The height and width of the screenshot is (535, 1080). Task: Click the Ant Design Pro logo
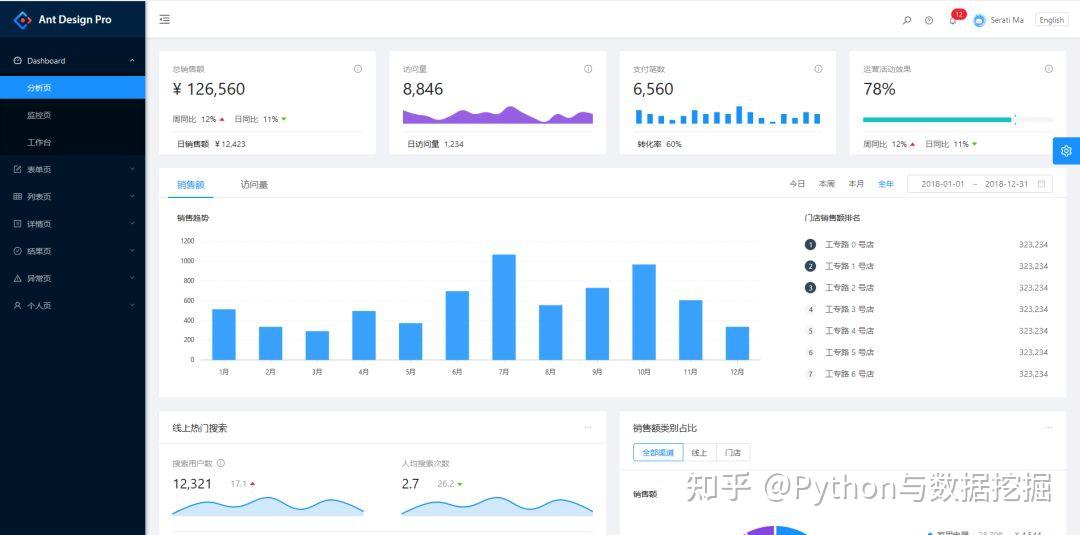point(23,20)
